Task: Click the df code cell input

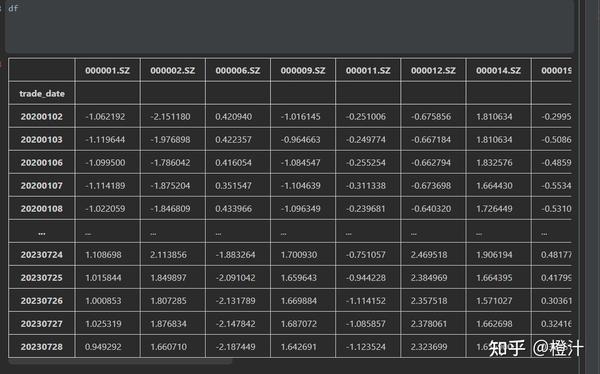Action: (x=289, y=26)
